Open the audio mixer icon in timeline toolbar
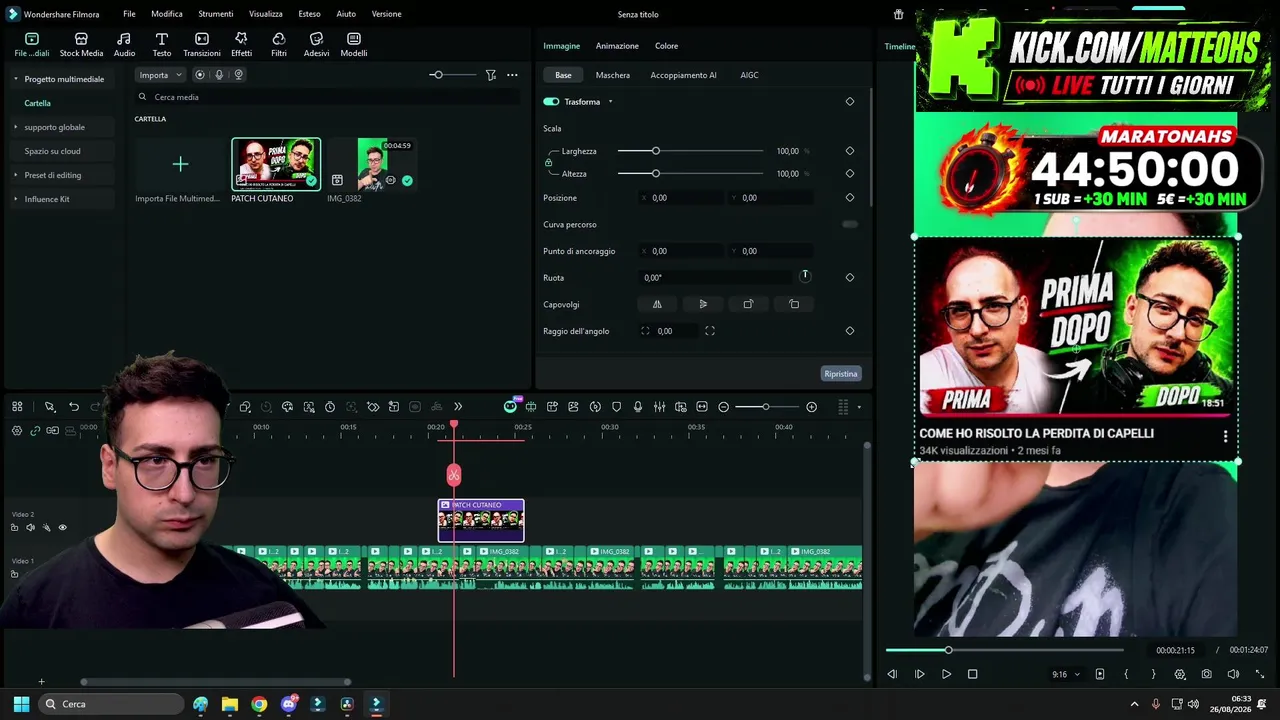The height and width of the screenshot is (720, 1280). pyautogui.click(x=659, y=407)
